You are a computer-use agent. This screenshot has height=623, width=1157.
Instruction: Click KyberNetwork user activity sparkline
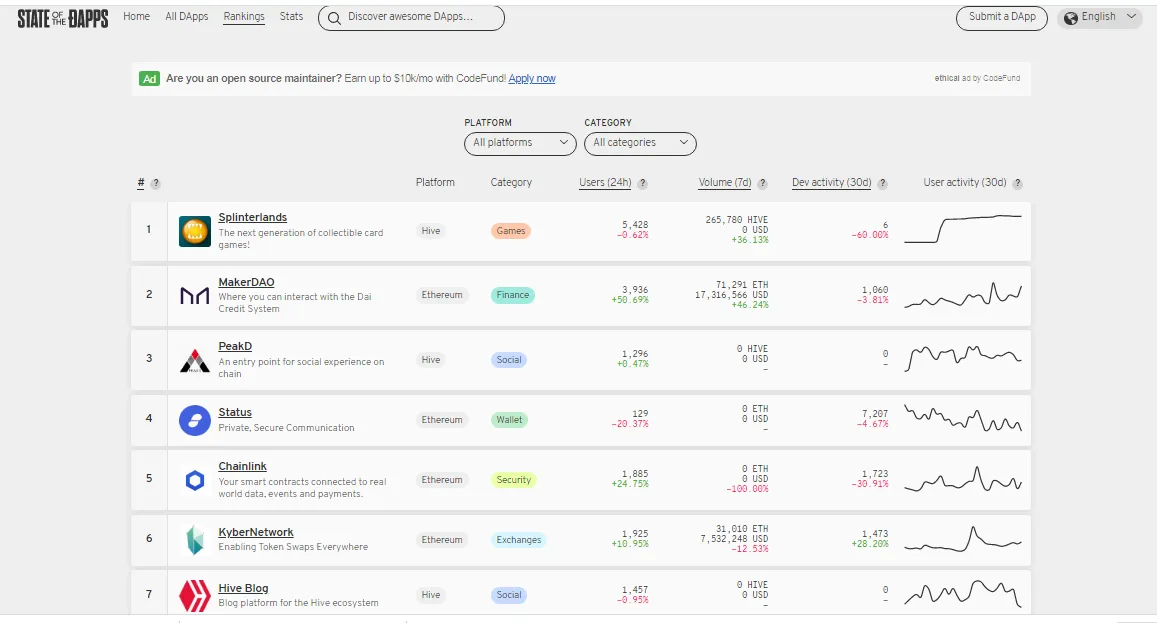click(963, 540)
